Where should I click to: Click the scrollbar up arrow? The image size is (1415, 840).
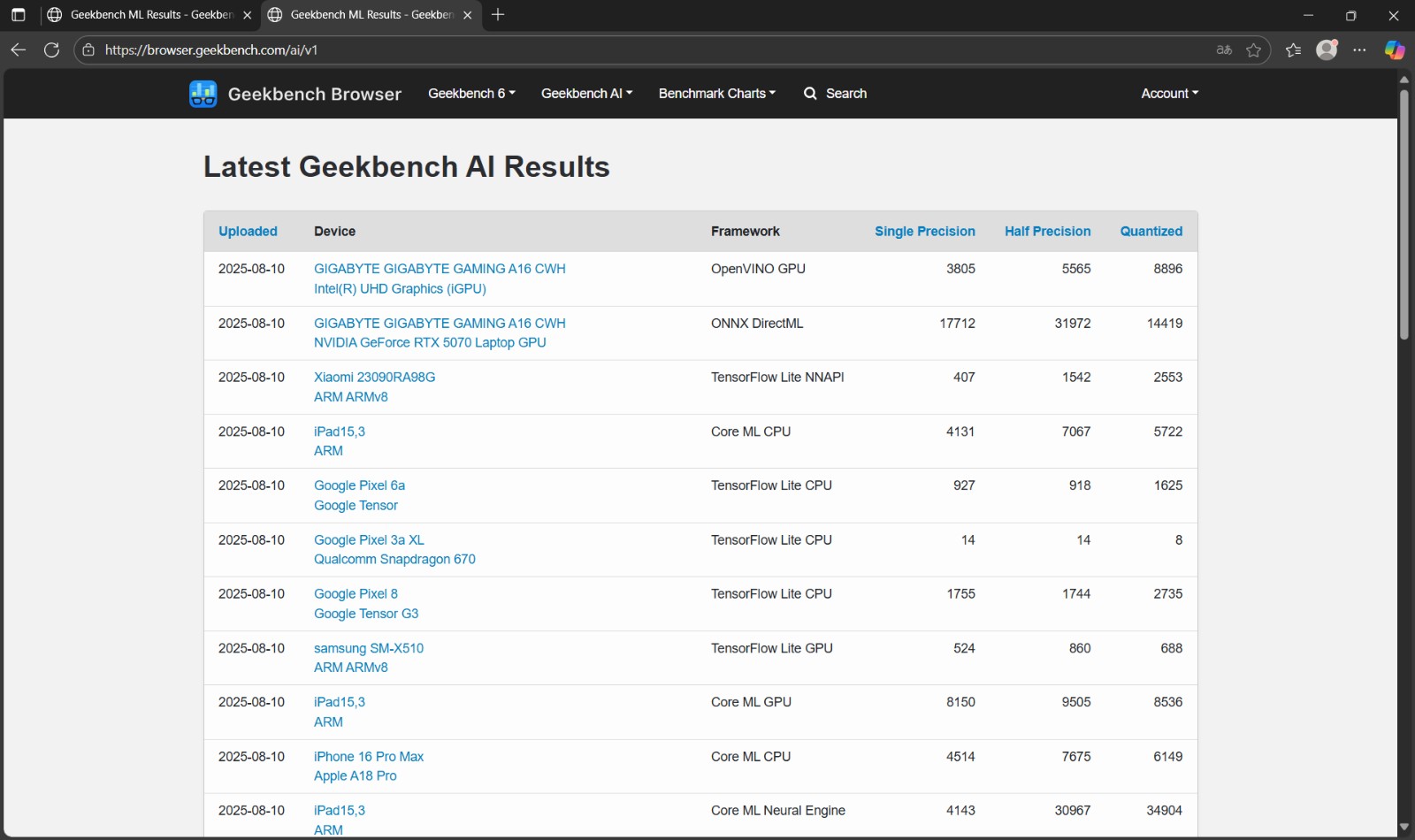pyautogui.click(x=1404, y=80)
